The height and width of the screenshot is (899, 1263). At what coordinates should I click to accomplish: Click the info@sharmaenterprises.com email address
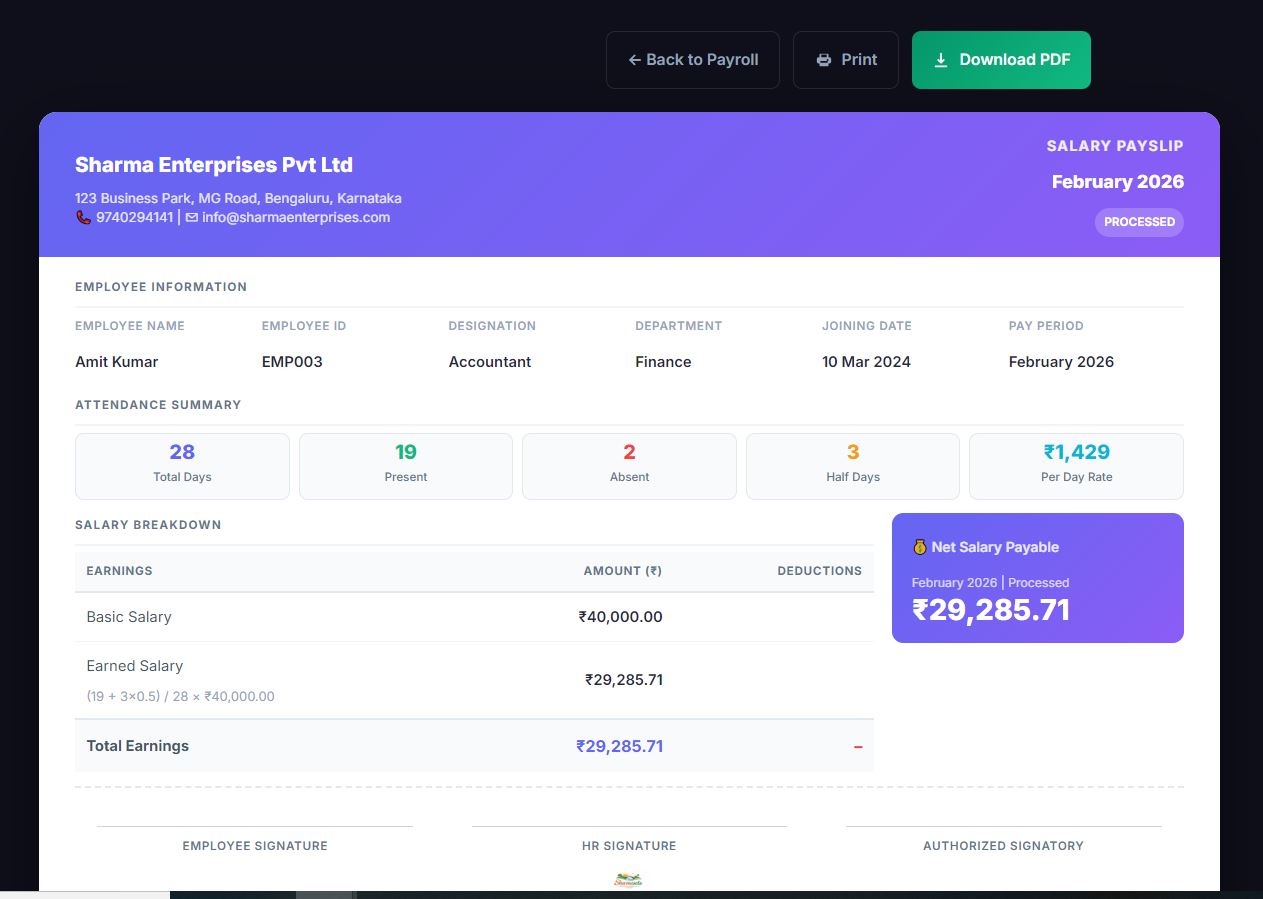(x=296, y=217)
